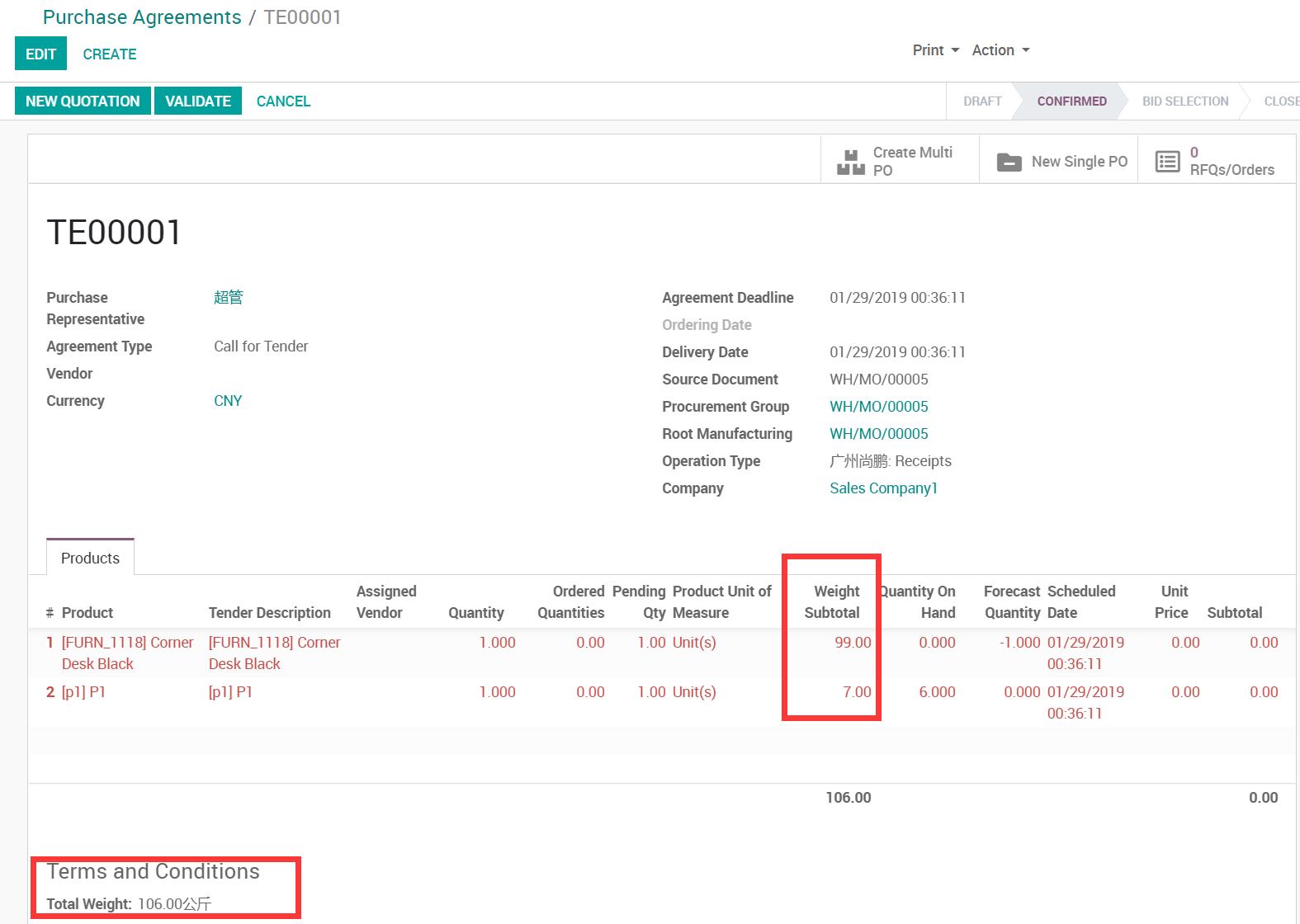This screenshot has width=1300, height=924.
Task: Go to Purchase Agreements breadcrumb
Action: tap(142, 17)
